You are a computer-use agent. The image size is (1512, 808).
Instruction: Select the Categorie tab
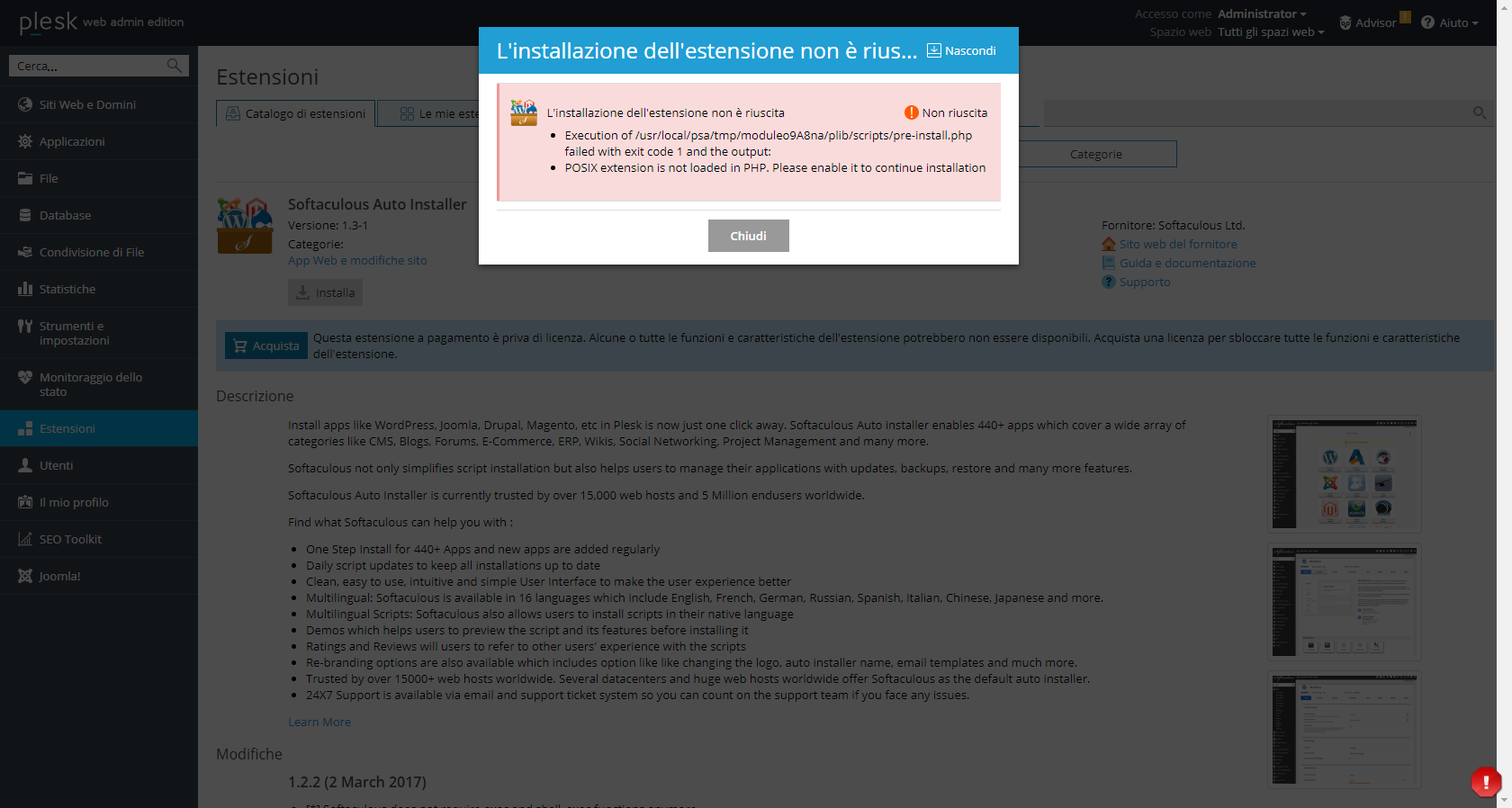(x=1096, y=154)
